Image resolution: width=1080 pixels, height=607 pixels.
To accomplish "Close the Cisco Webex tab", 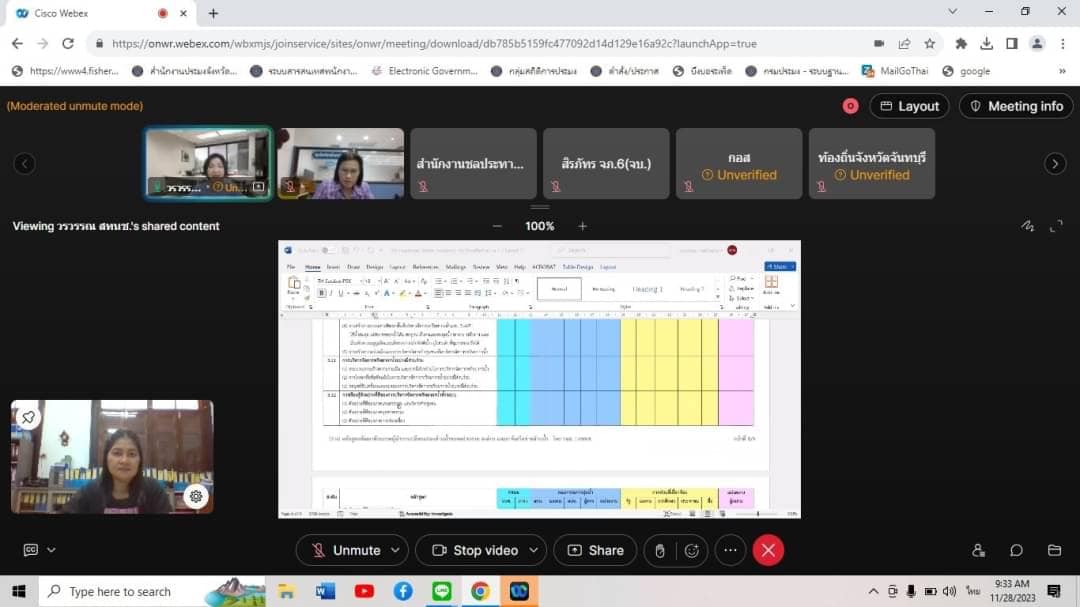I will [183, 13].
